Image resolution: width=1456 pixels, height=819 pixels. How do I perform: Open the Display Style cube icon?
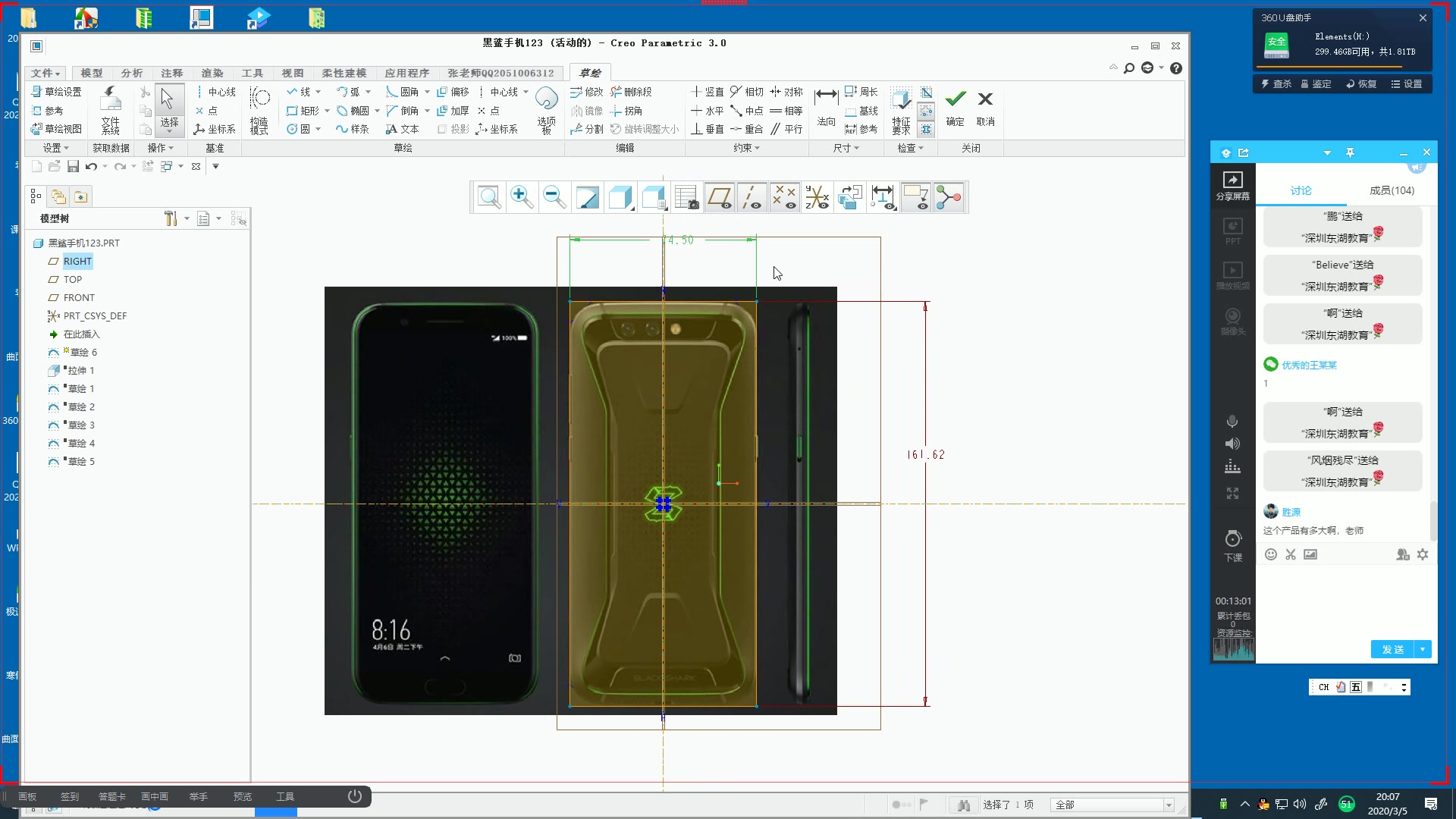[620, 197]
